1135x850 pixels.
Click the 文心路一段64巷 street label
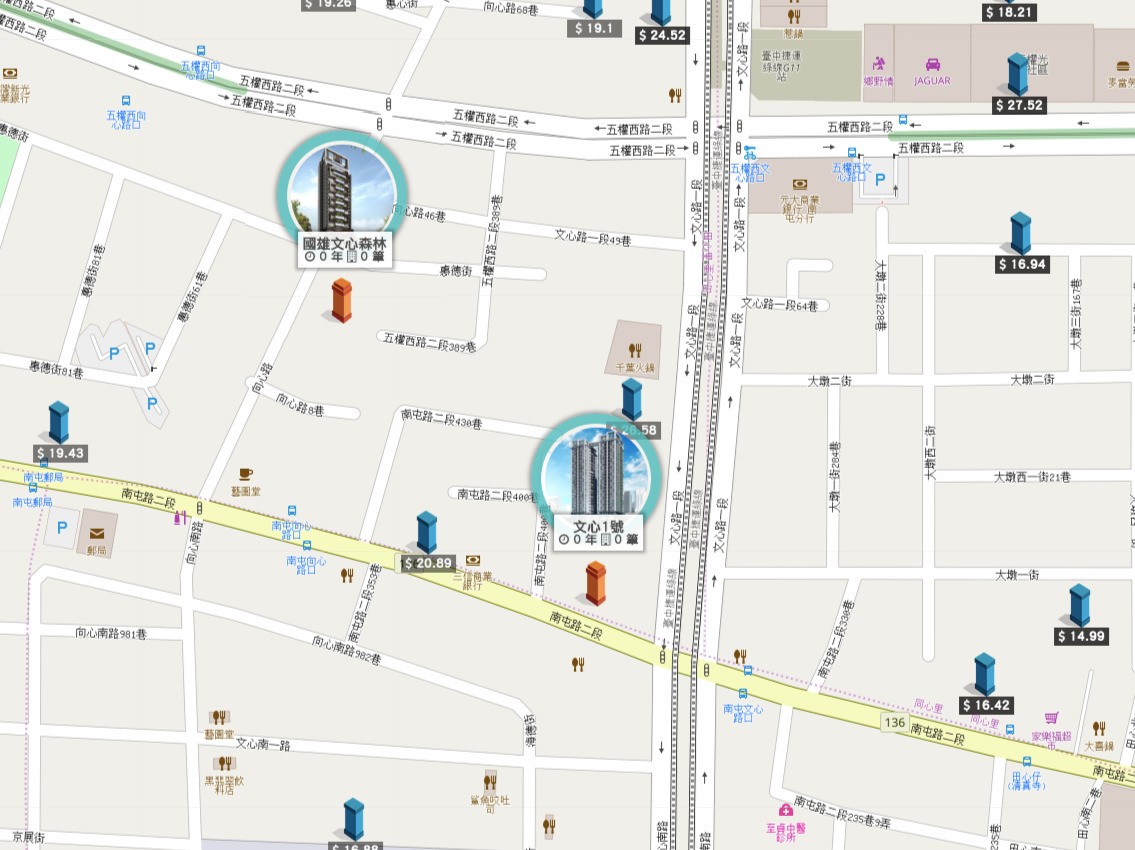click(x=779, y=305)
